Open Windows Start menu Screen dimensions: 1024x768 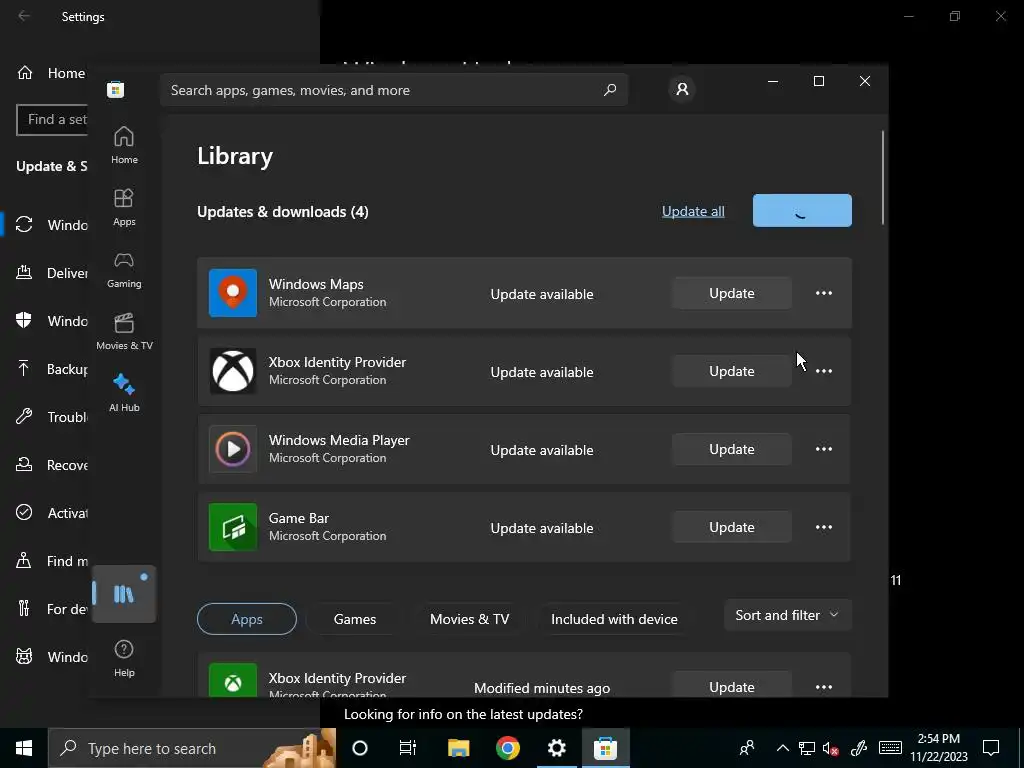point(24,748)
